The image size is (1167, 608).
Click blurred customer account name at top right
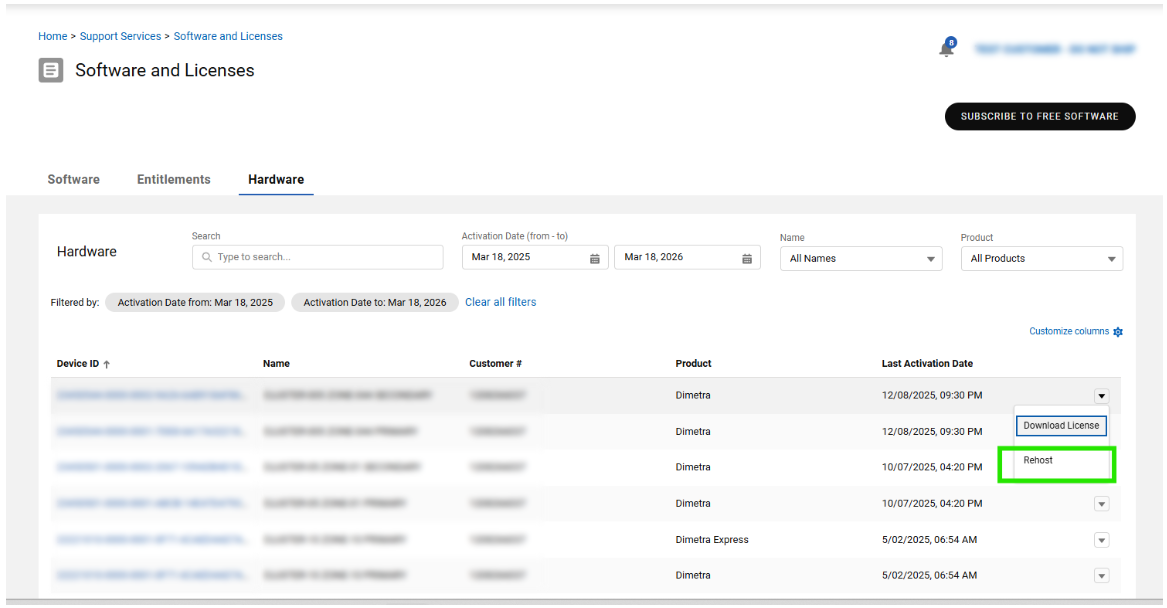pos(1055,49)
